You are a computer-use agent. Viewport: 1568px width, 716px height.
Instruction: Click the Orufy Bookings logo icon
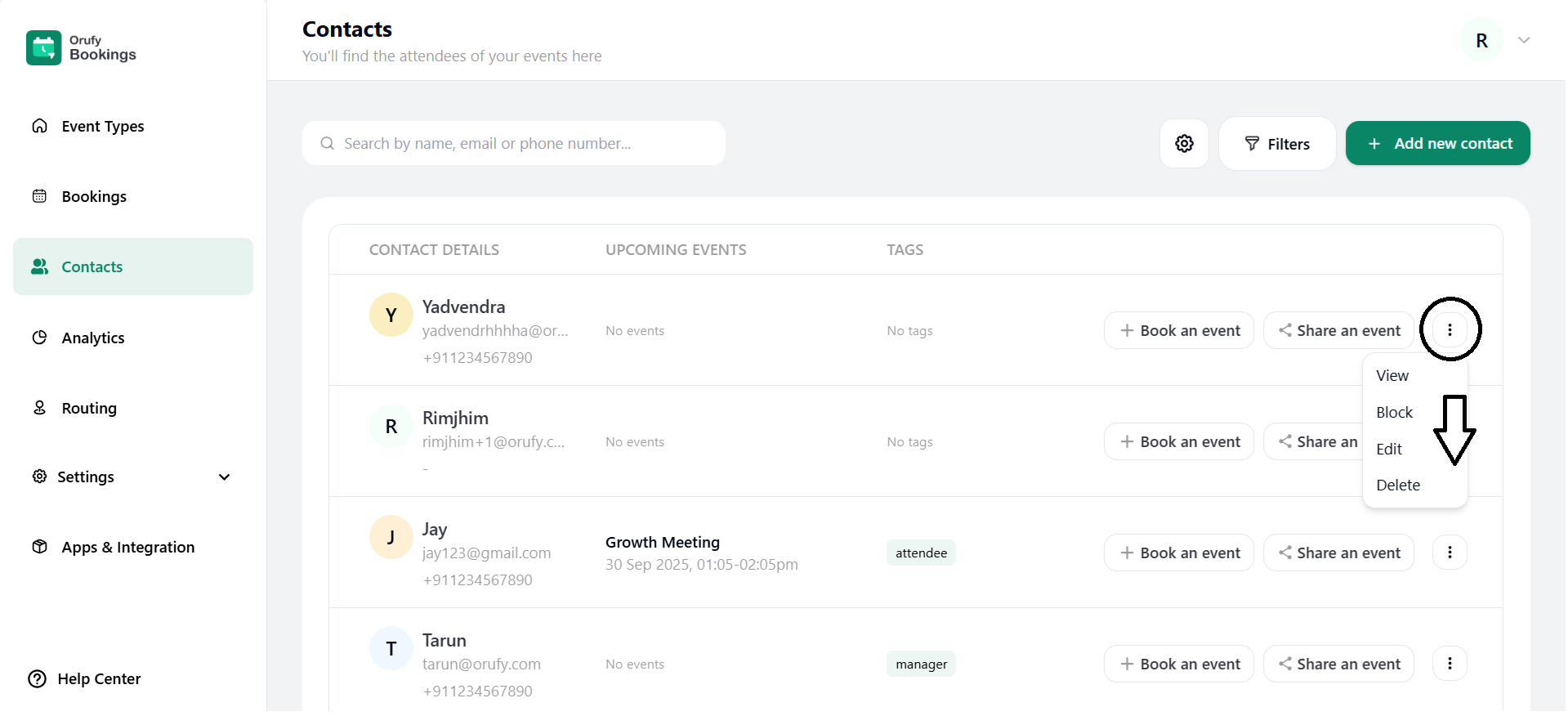pos(43,47)
